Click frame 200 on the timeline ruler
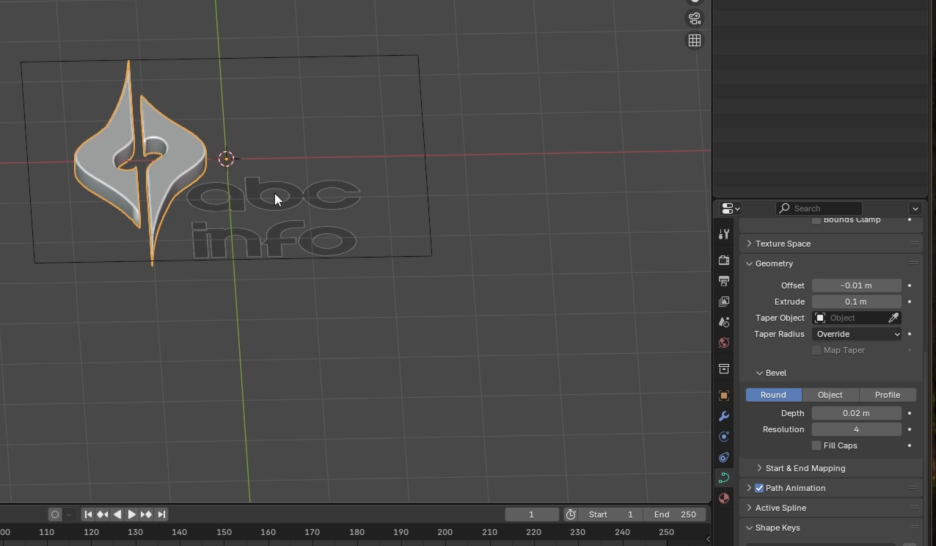The width and height of the screenshot is (936, 546). pyautogui.click(x=445, y=532)
